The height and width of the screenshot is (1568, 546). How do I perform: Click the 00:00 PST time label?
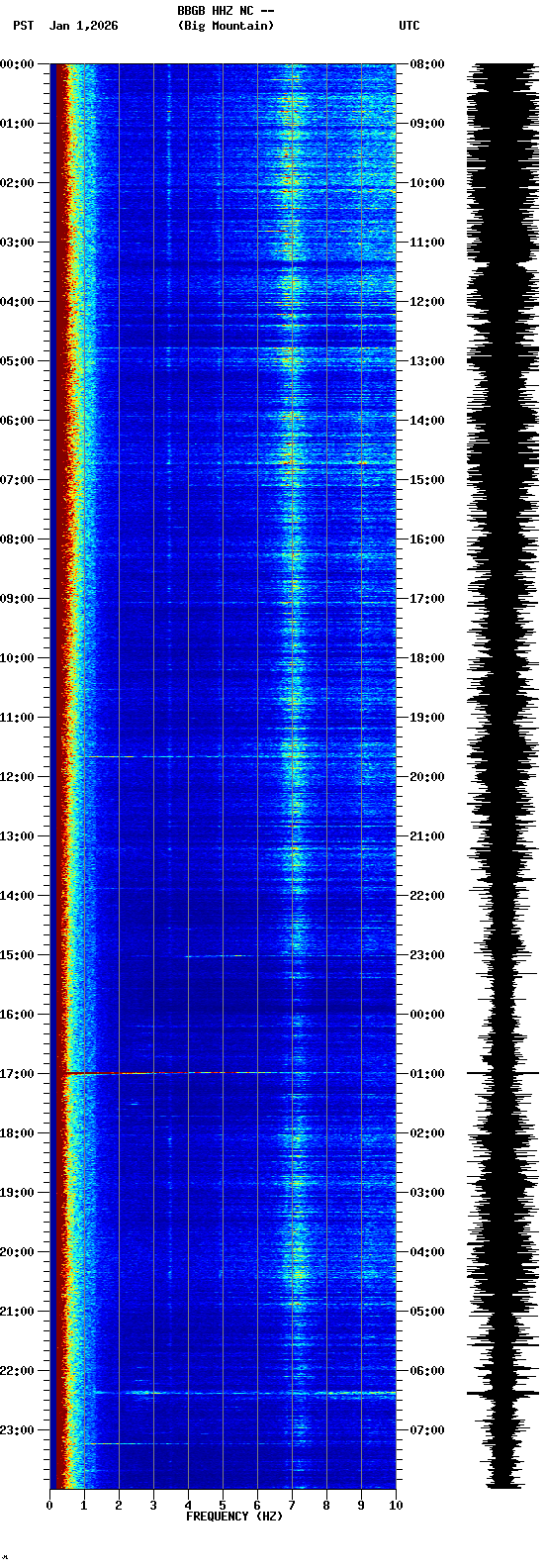tap(17, 64)
